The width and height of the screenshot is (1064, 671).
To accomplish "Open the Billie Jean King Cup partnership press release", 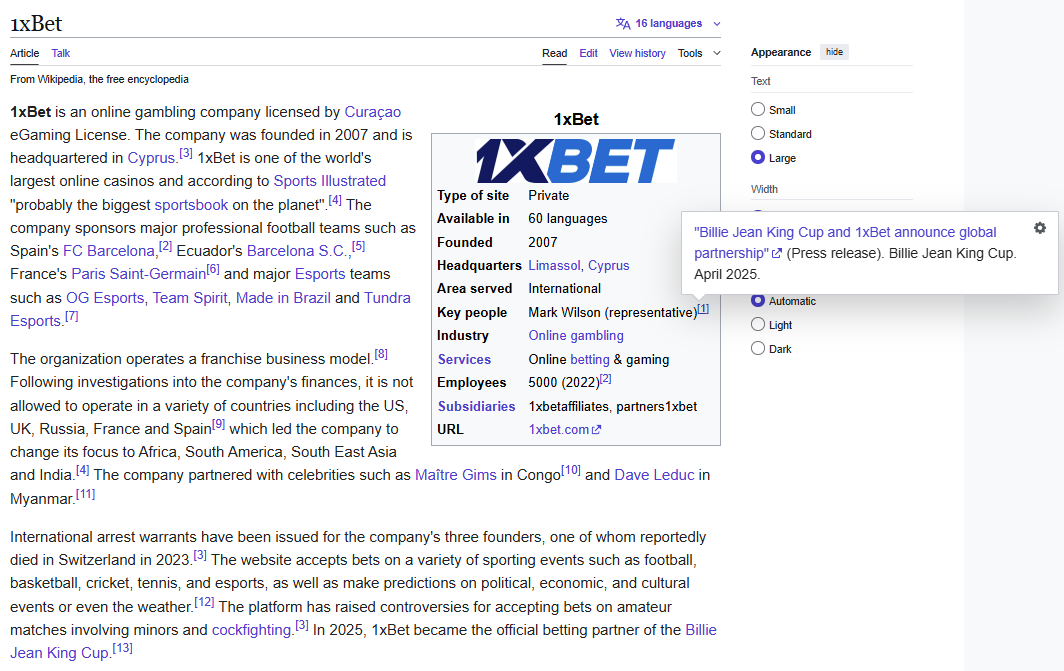I will coord(845,242).
